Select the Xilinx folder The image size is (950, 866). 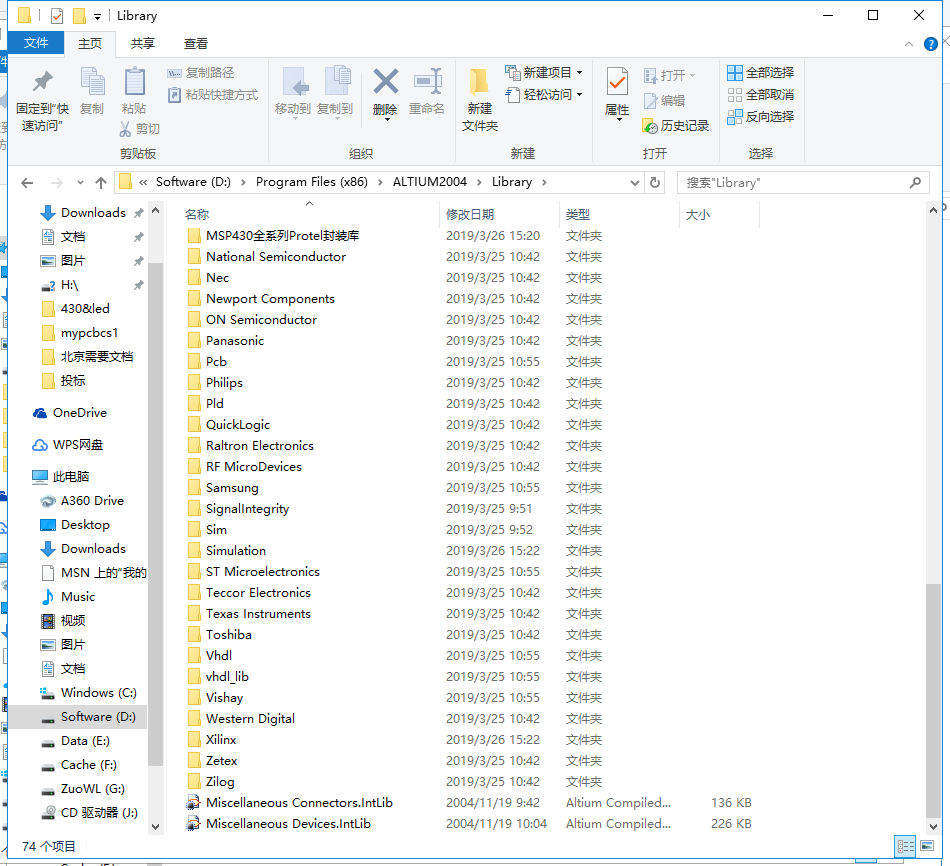pos(221,739)
